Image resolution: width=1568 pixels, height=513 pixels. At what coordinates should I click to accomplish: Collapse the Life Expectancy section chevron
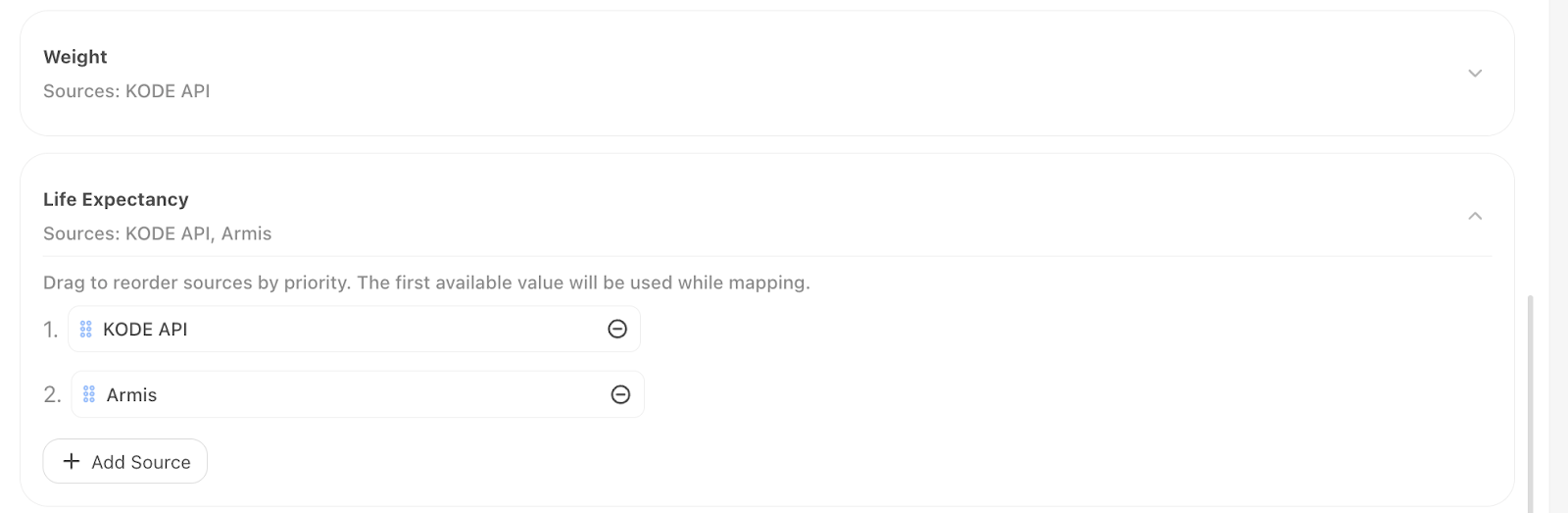[1474, 216]
